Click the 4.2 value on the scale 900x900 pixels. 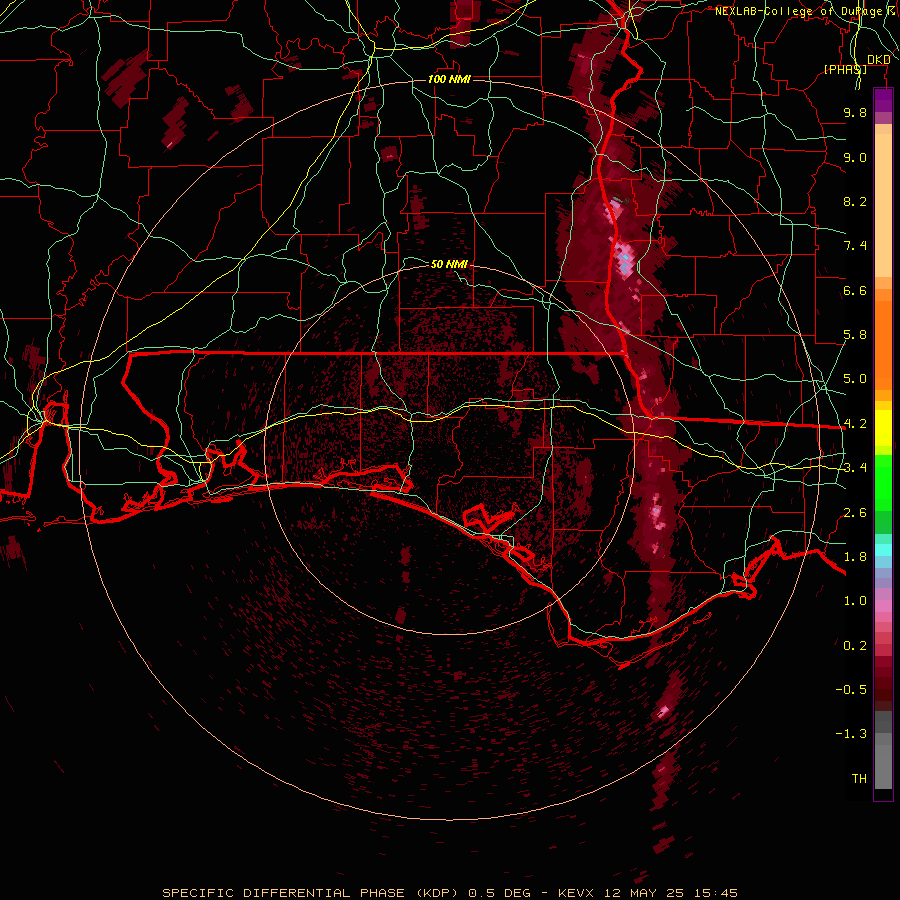point(855,424)
